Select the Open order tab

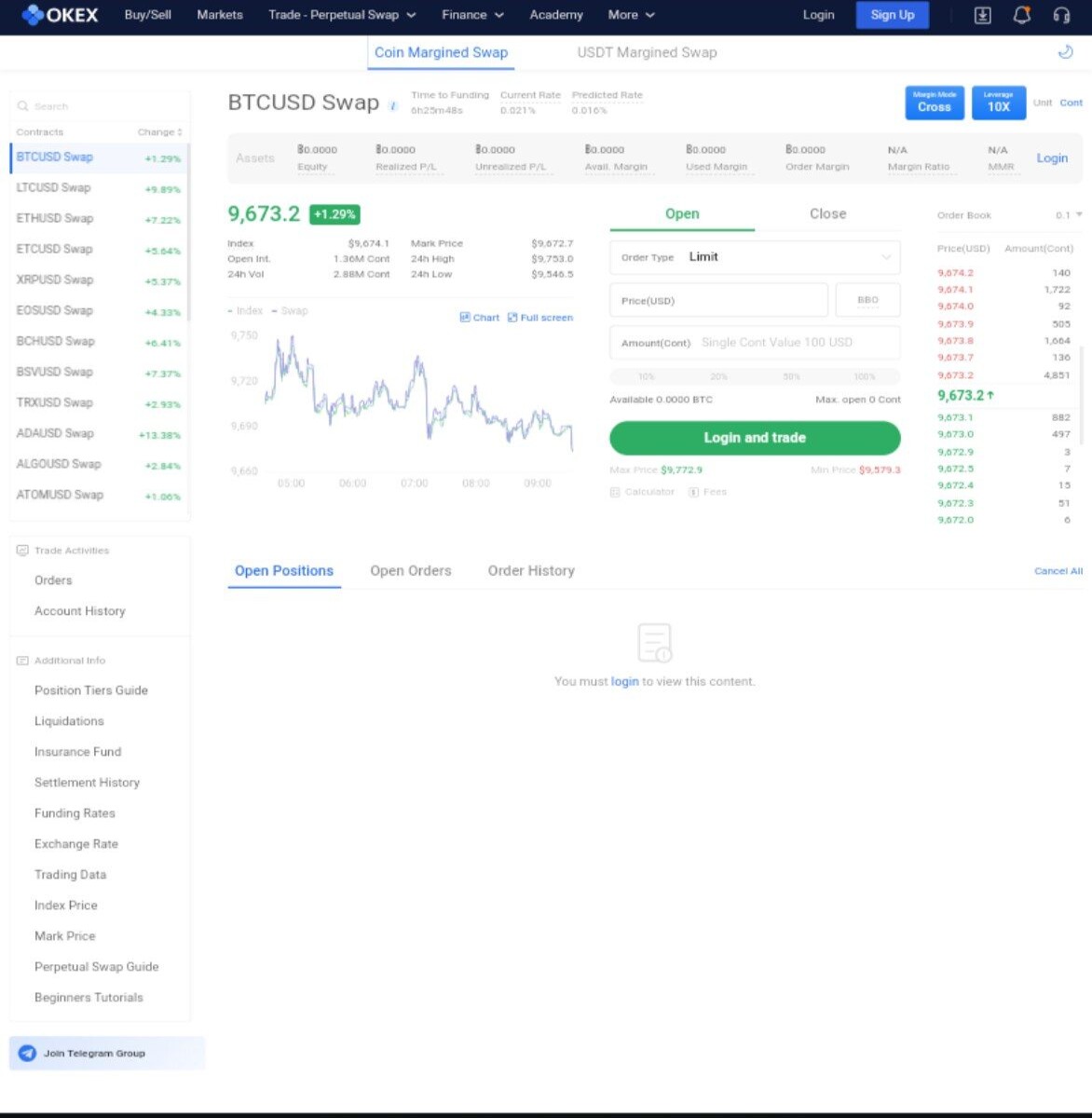tap(682, 213)
